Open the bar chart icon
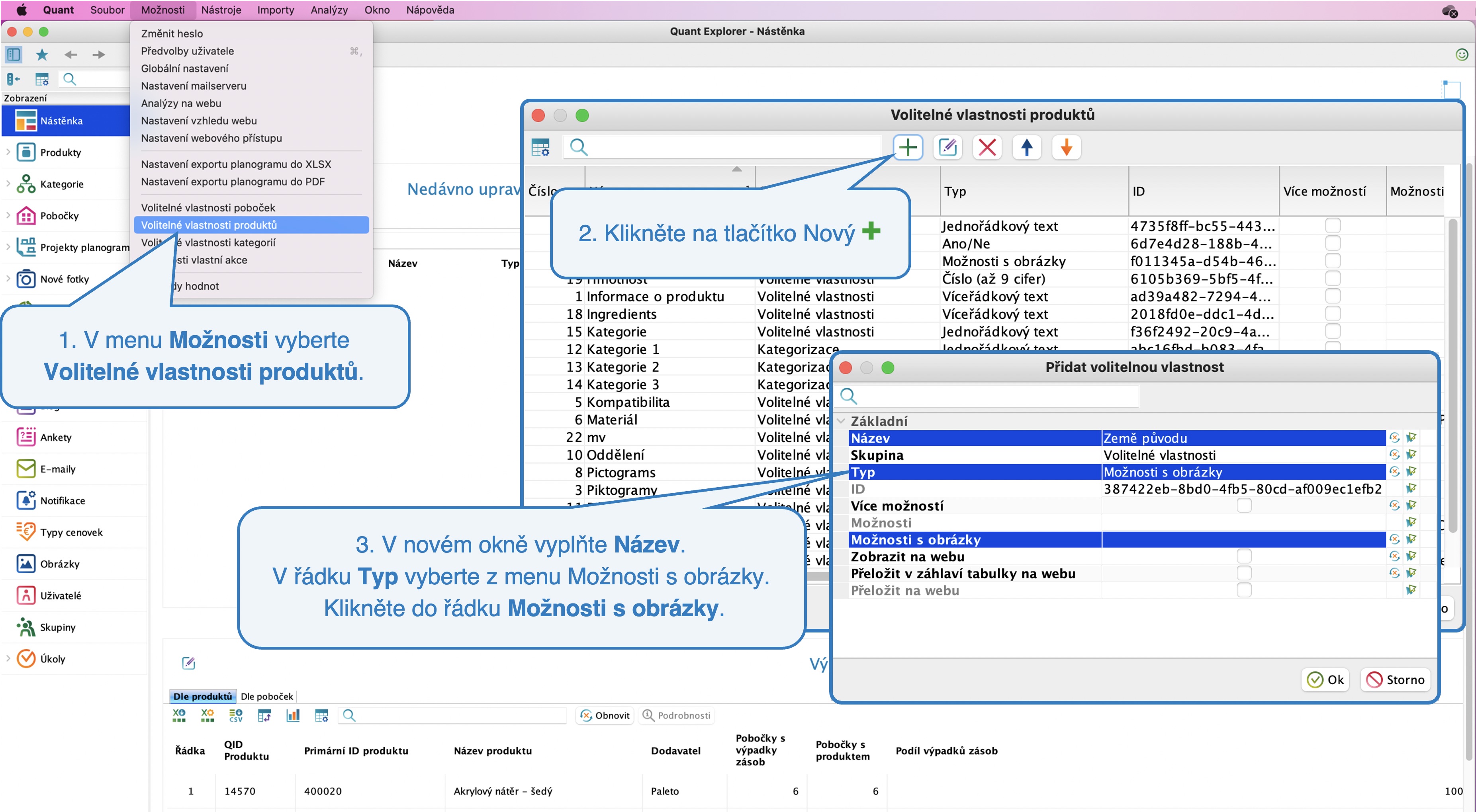 [x=293, y=715]
